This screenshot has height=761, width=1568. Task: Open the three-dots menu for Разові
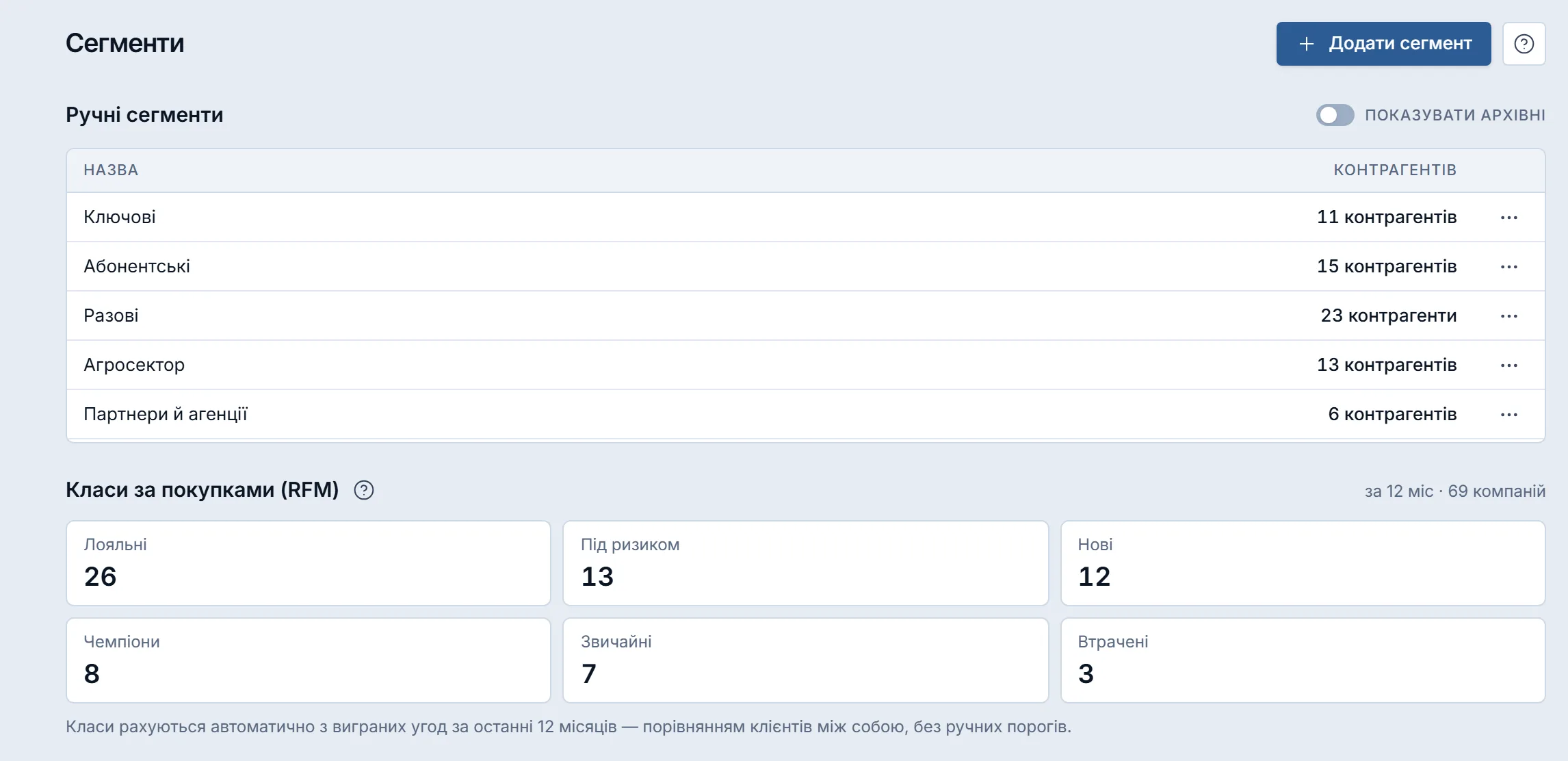click(1509, 316)
